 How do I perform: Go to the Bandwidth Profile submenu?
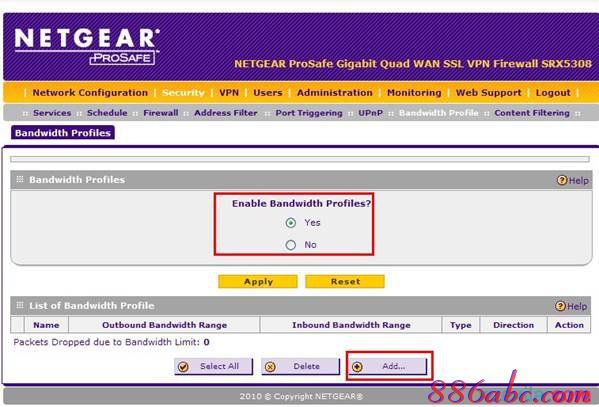439,113
